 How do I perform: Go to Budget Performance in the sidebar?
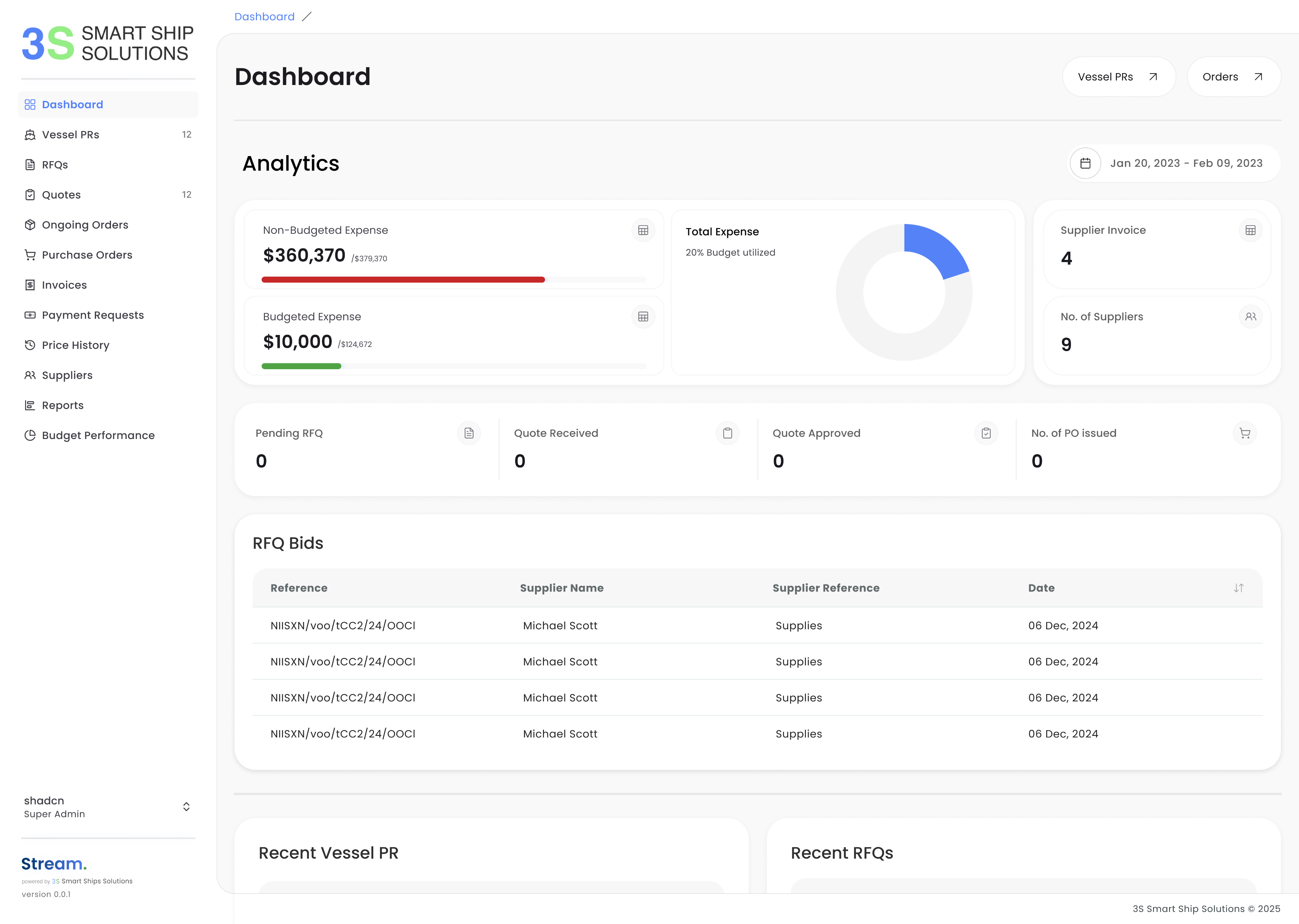(98, 435)
